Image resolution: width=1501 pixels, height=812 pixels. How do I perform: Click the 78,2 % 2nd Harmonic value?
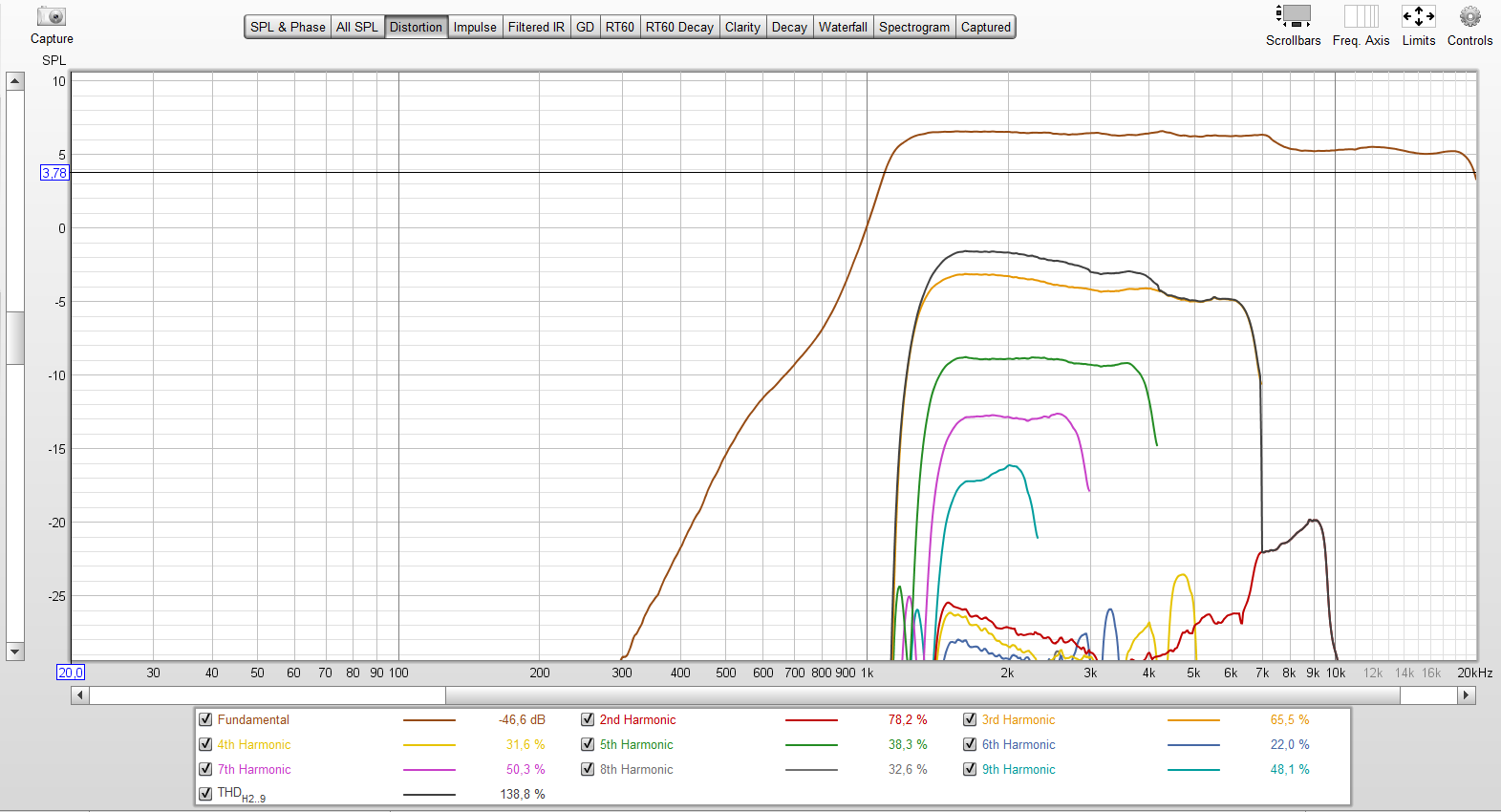tap(908, 719)
